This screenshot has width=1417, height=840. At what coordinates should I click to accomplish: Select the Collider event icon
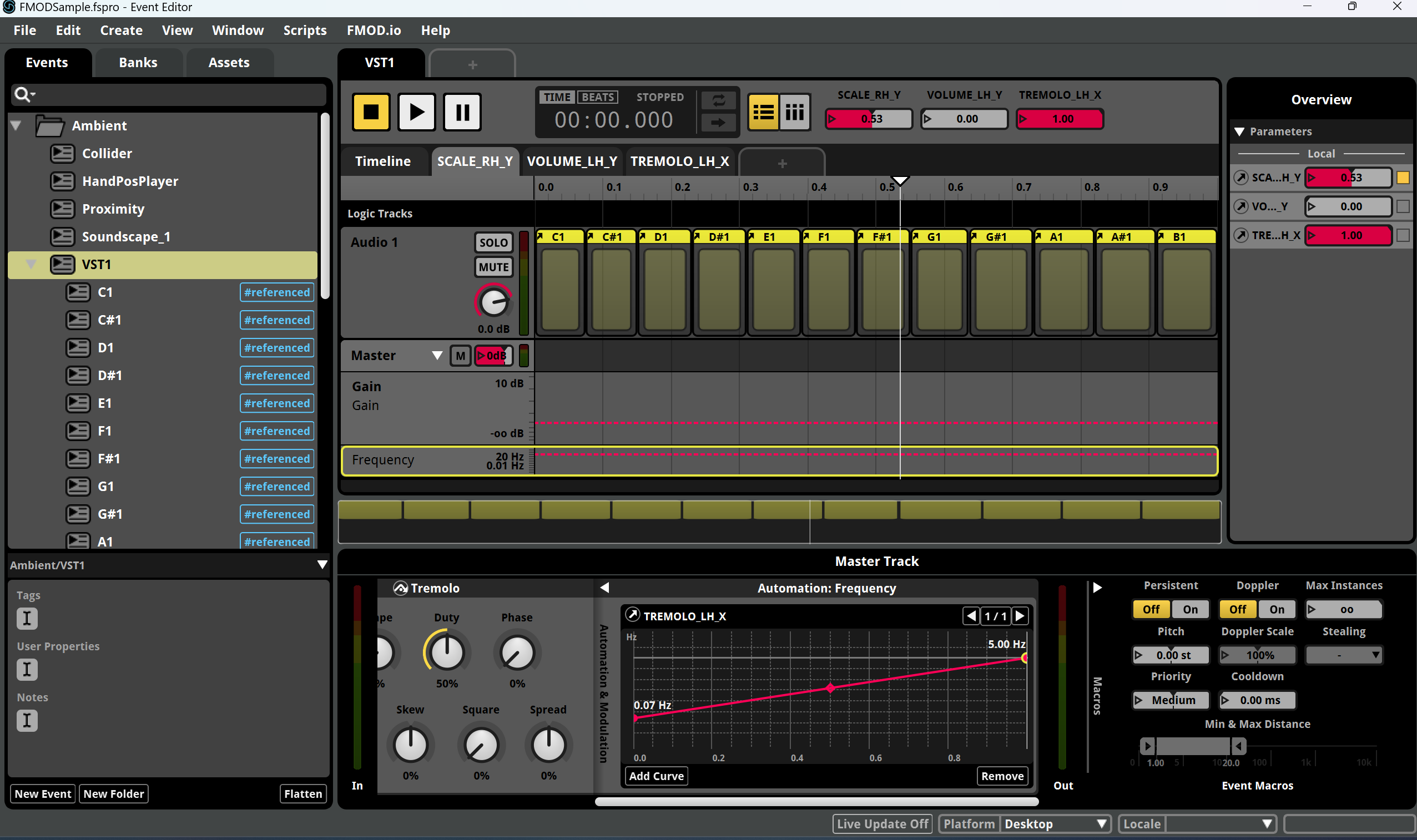tap(62, 153)
